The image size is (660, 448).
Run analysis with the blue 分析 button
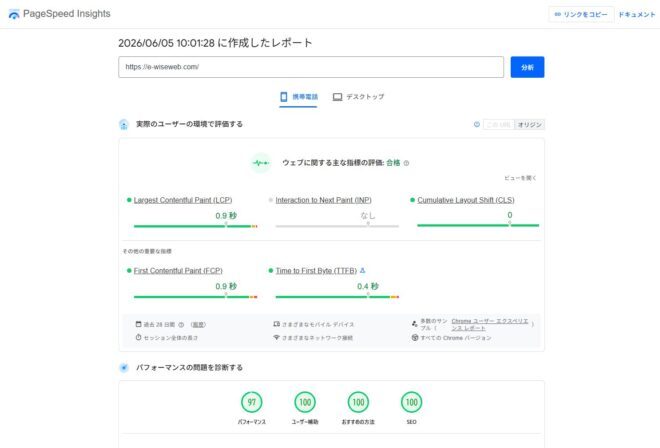[x=527, y=67]
